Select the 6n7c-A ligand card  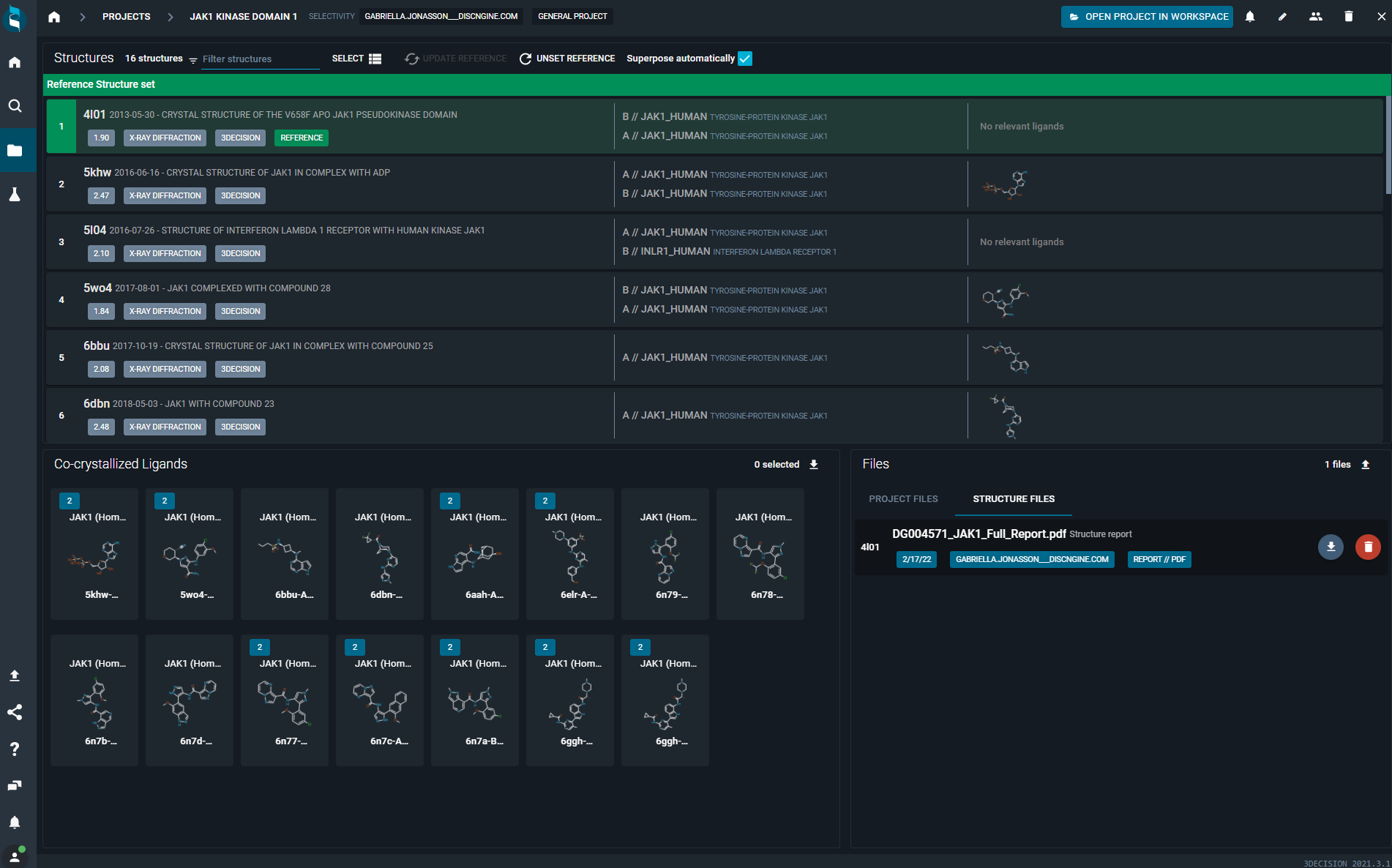pos(380,700)
